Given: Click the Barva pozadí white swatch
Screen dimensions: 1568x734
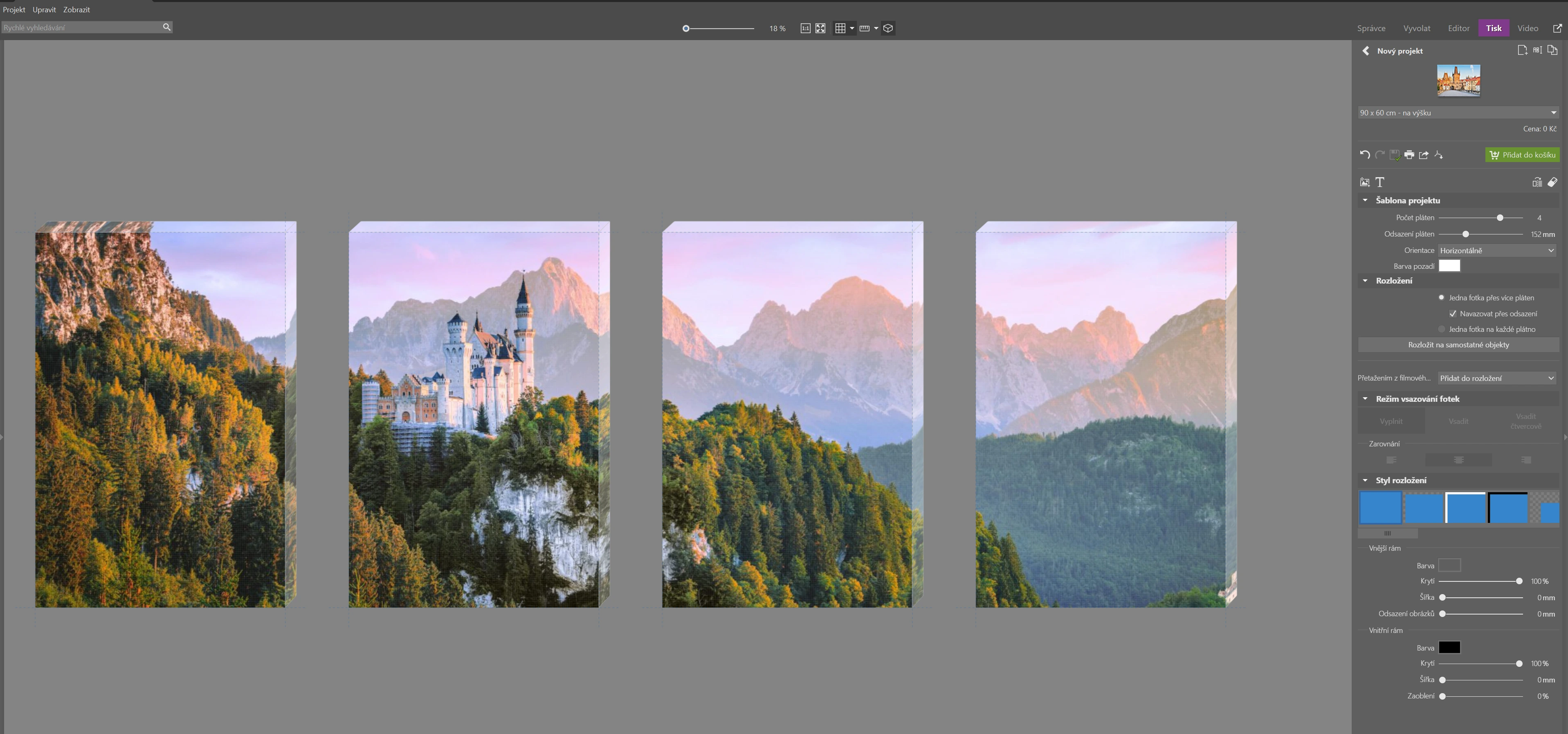Looking at the screenshot, I should coord(1449,266).
